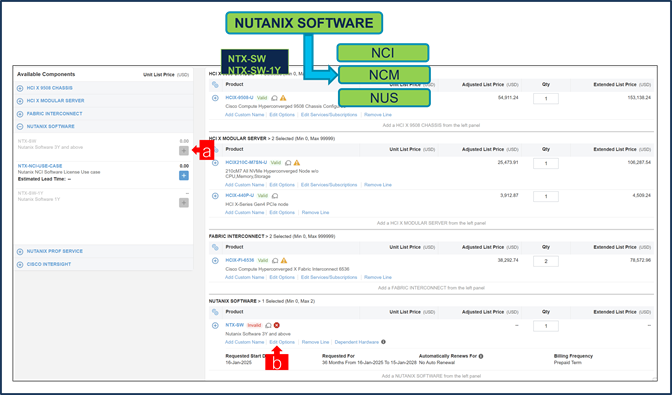
Task: Click the link icon in Fabric Interconnect table header
Action: (215, 247)
